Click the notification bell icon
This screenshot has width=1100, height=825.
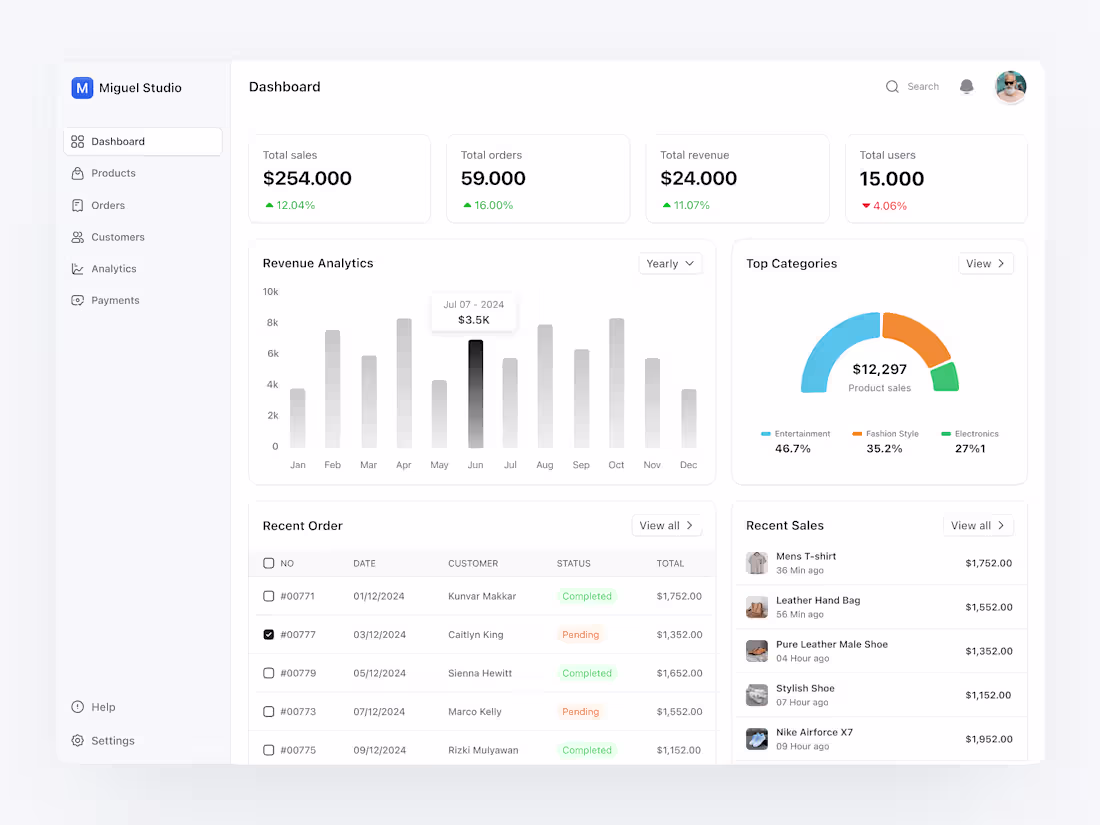(966, 87)
